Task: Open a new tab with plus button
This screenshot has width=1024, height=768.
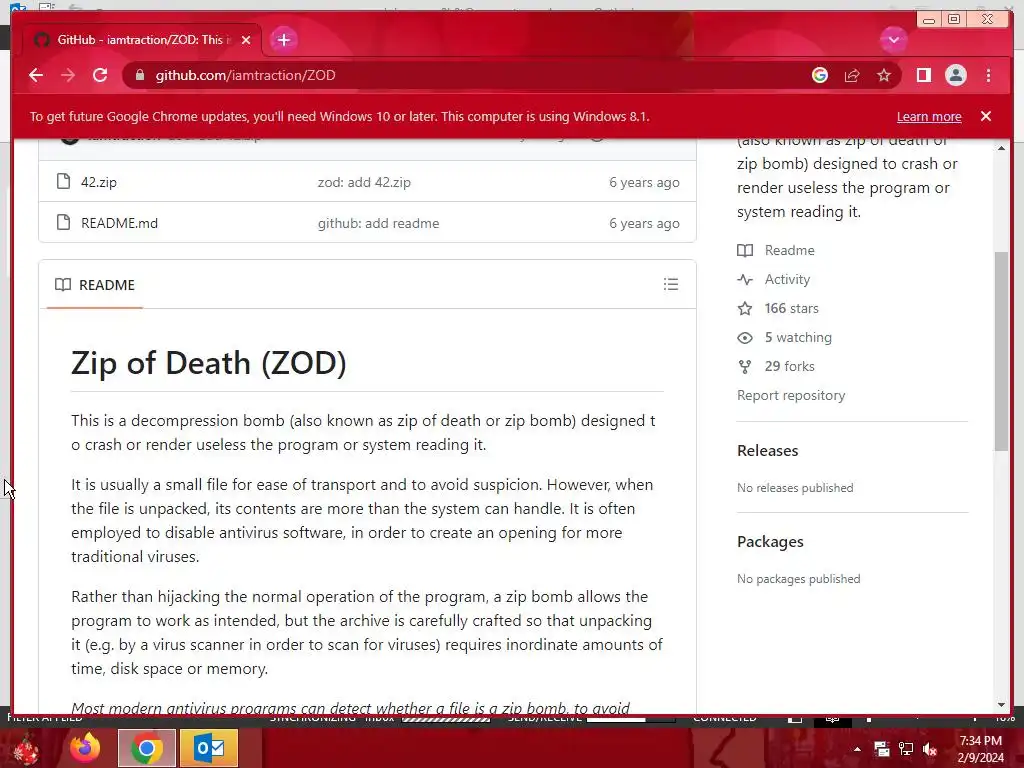Action: pyautogui.click(x=283, y=40)
